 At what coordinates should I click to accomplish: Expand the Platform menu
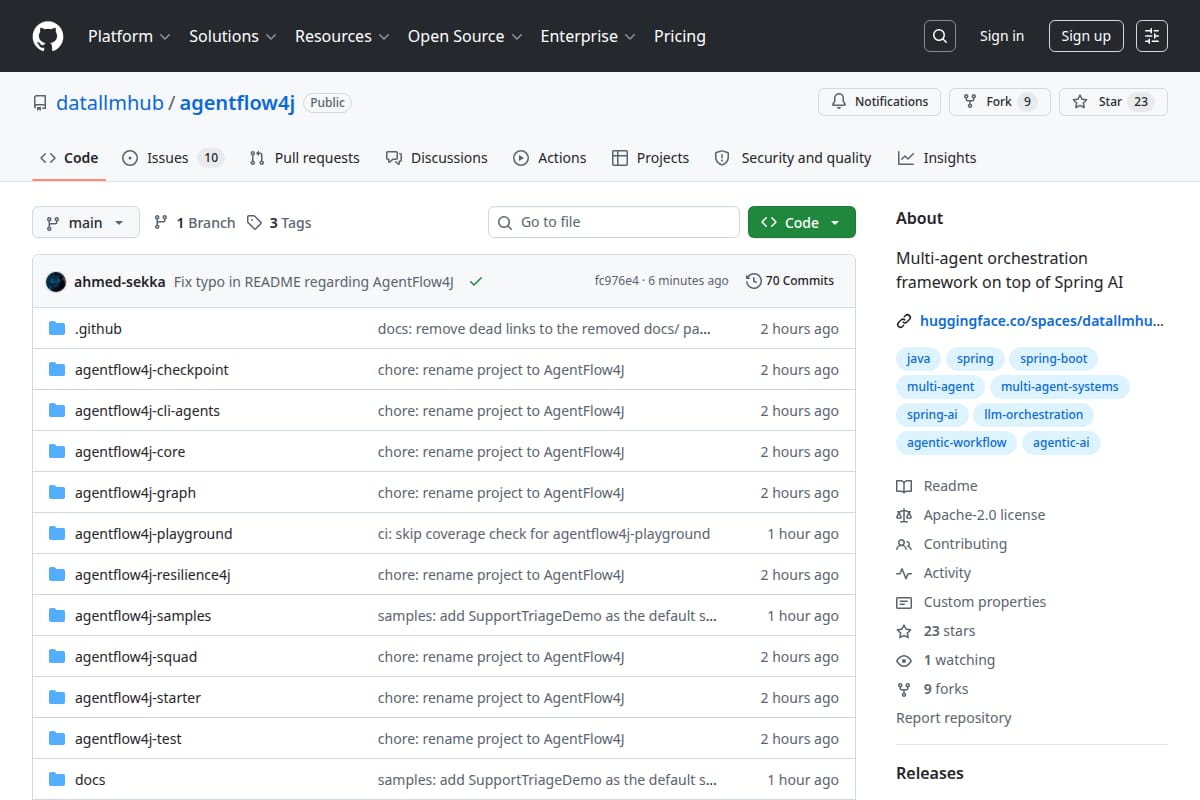[x=128, y=36]
